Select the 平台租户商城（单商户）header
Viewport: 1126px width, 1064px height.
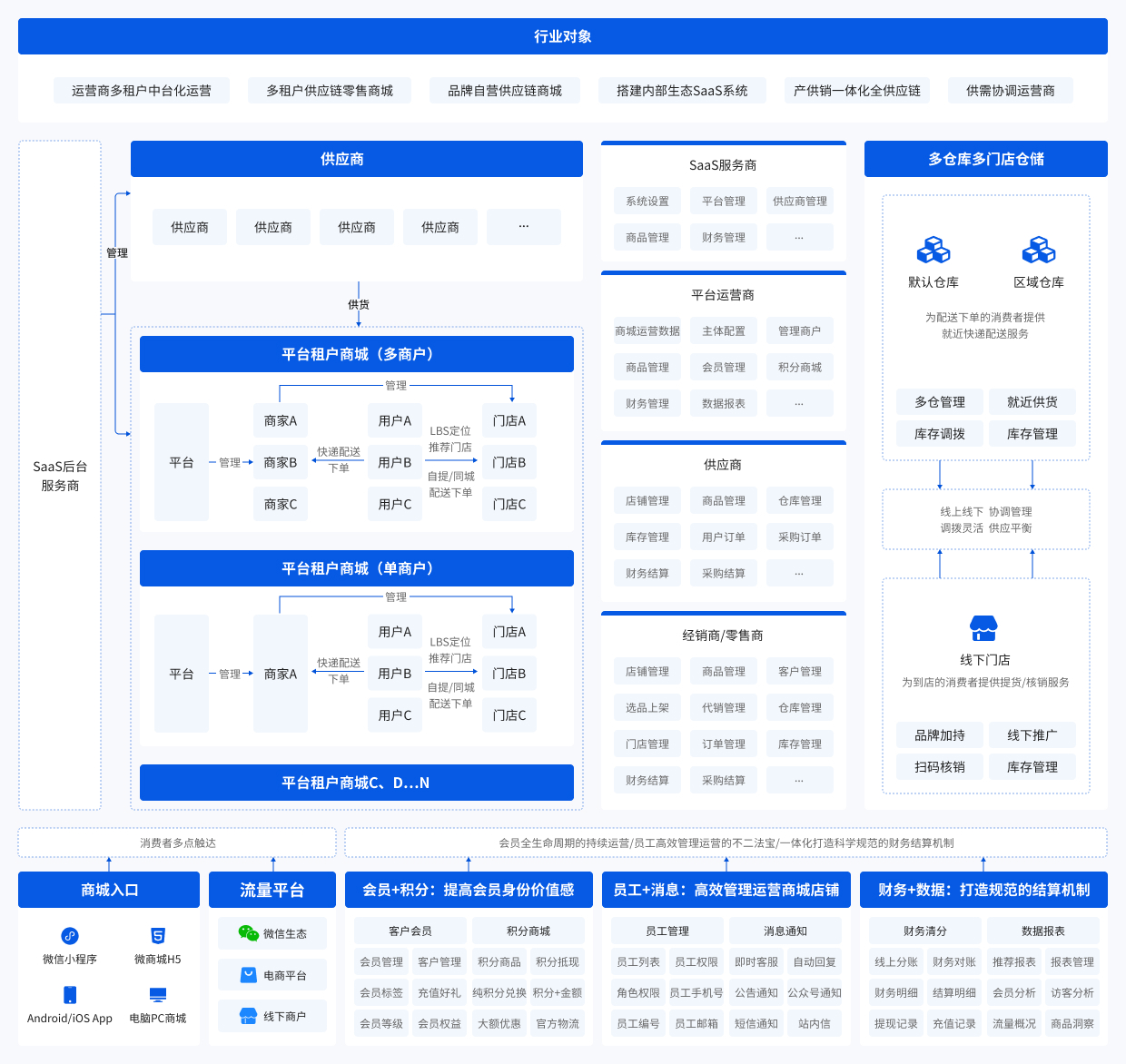pos(357,568)
